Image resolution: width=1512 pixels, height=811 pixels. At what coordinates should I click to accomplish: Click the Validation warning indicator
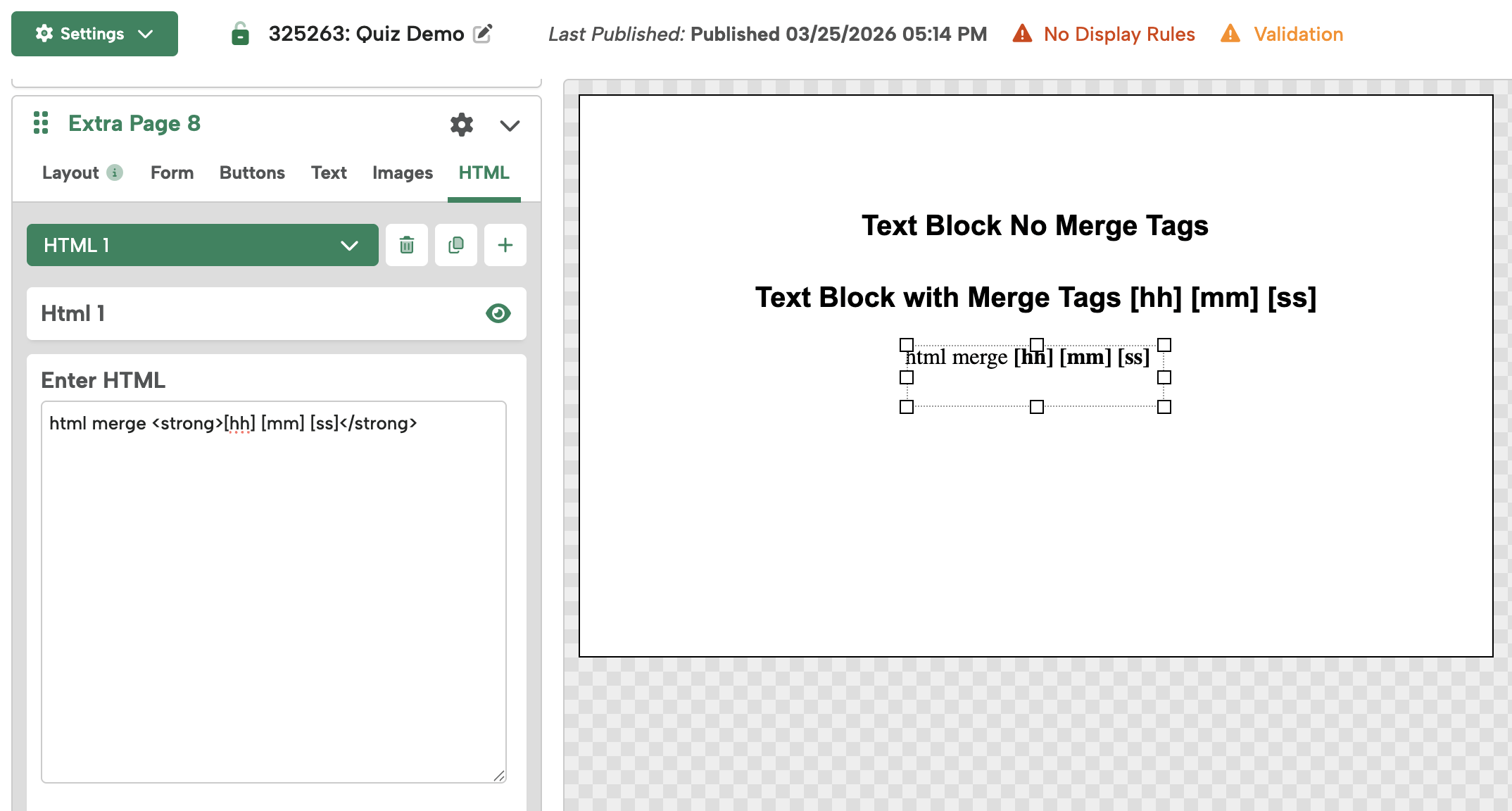tap(1281, 34)
